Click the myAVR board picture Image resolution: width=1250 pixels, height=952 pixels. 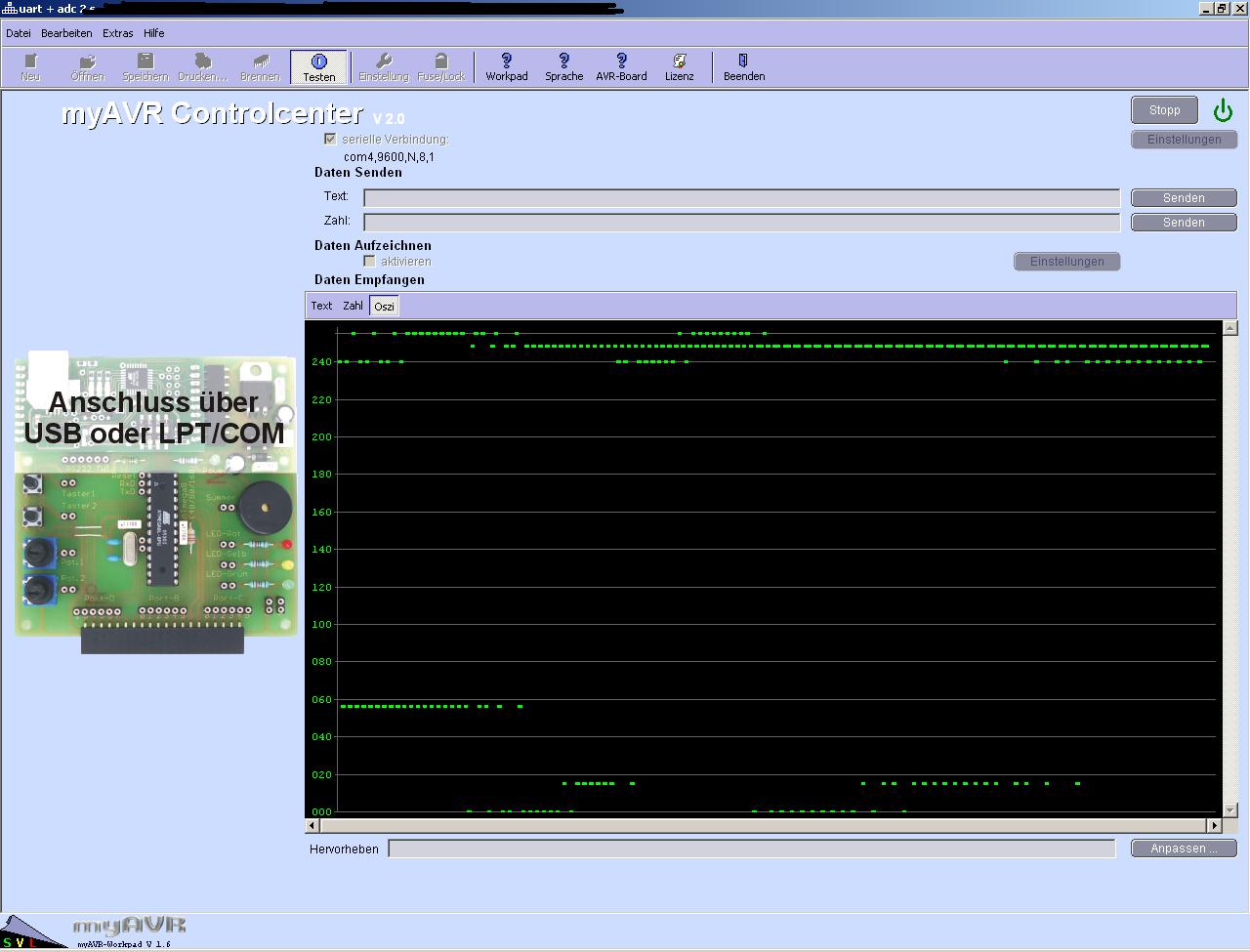[x=155, y=502]
